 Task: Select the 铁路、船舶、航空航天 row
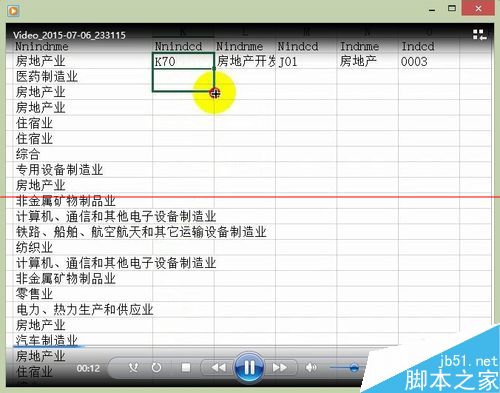pyautogui.click(x=141, y=232)
